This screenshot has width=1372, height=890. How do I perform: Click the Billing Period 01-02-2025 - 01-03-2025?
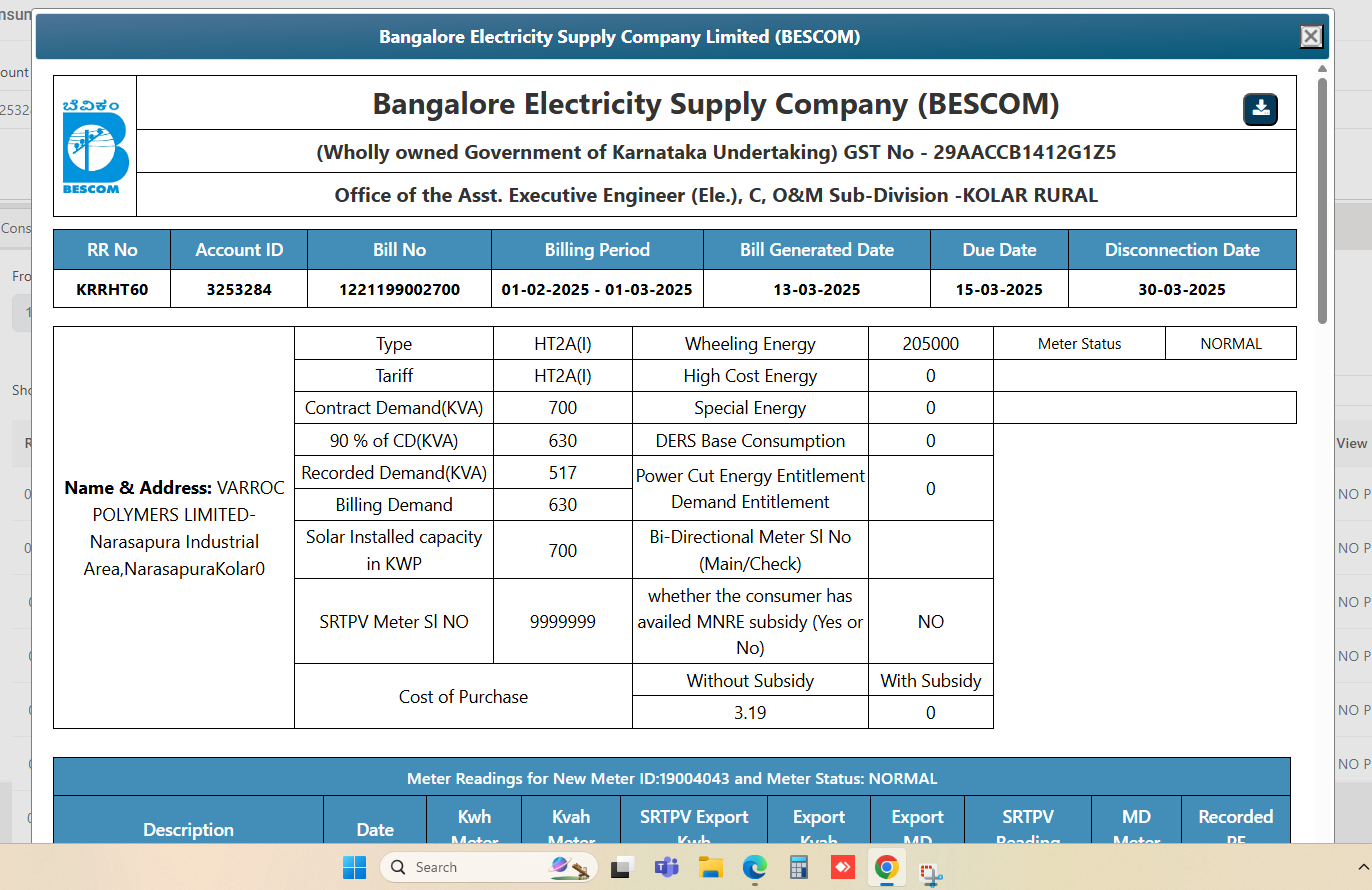click(x=597, y=290)
